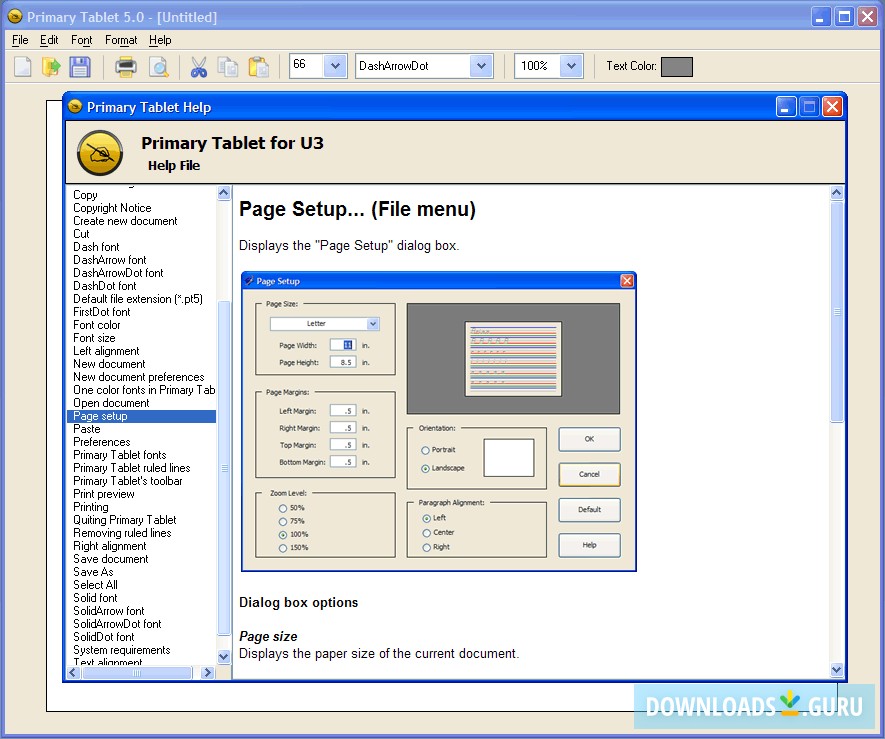This screenshot has height=739, width=885.
Task: Click the Open document toolbar icon
Action: (x=51, y=67)
